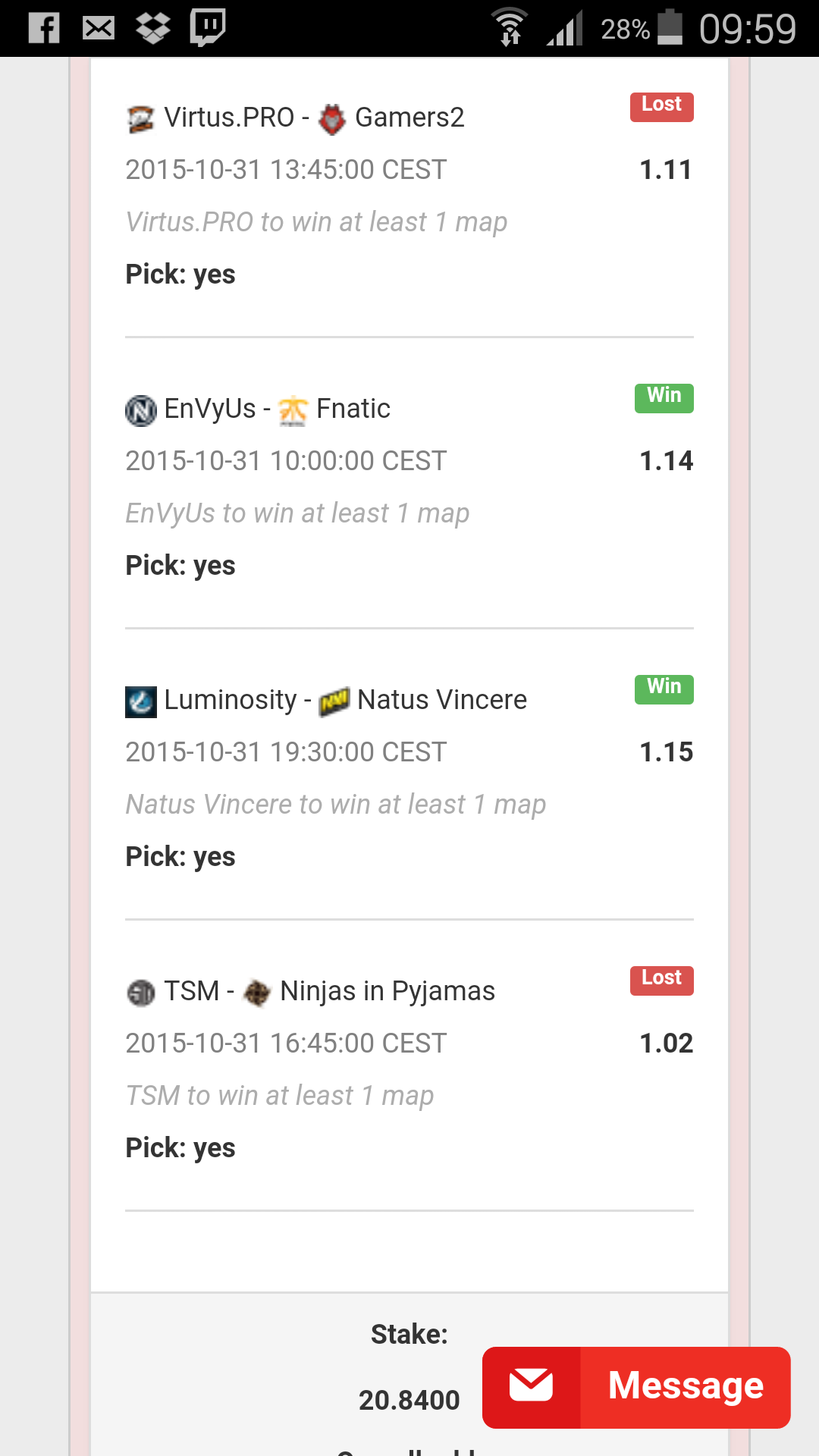The height and width of the screenshot is (1456, 819).
Task: Tap the Win badge for Luminosity match
Action: pos(664,689)
